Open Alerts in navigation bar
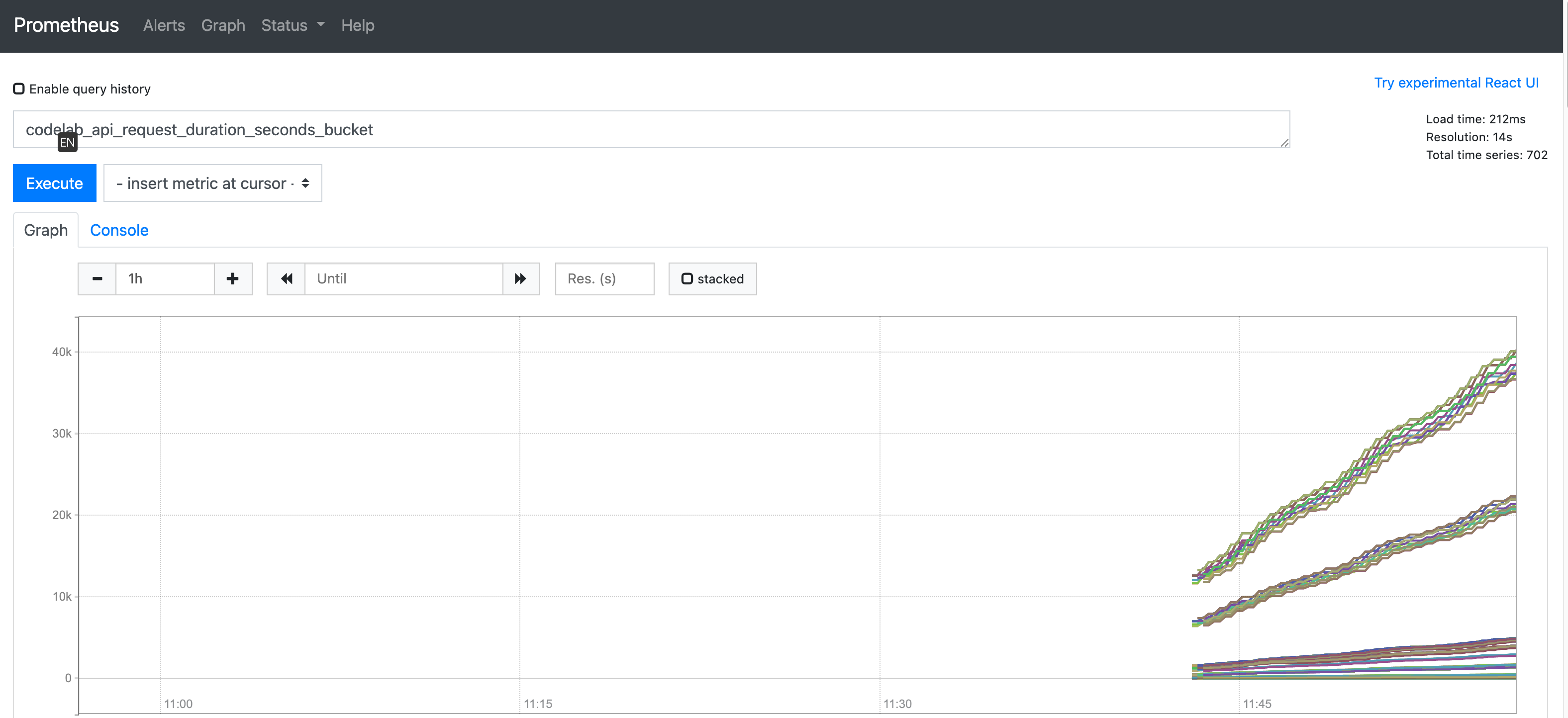This screenshot has height=718, width=1568. 164,25
